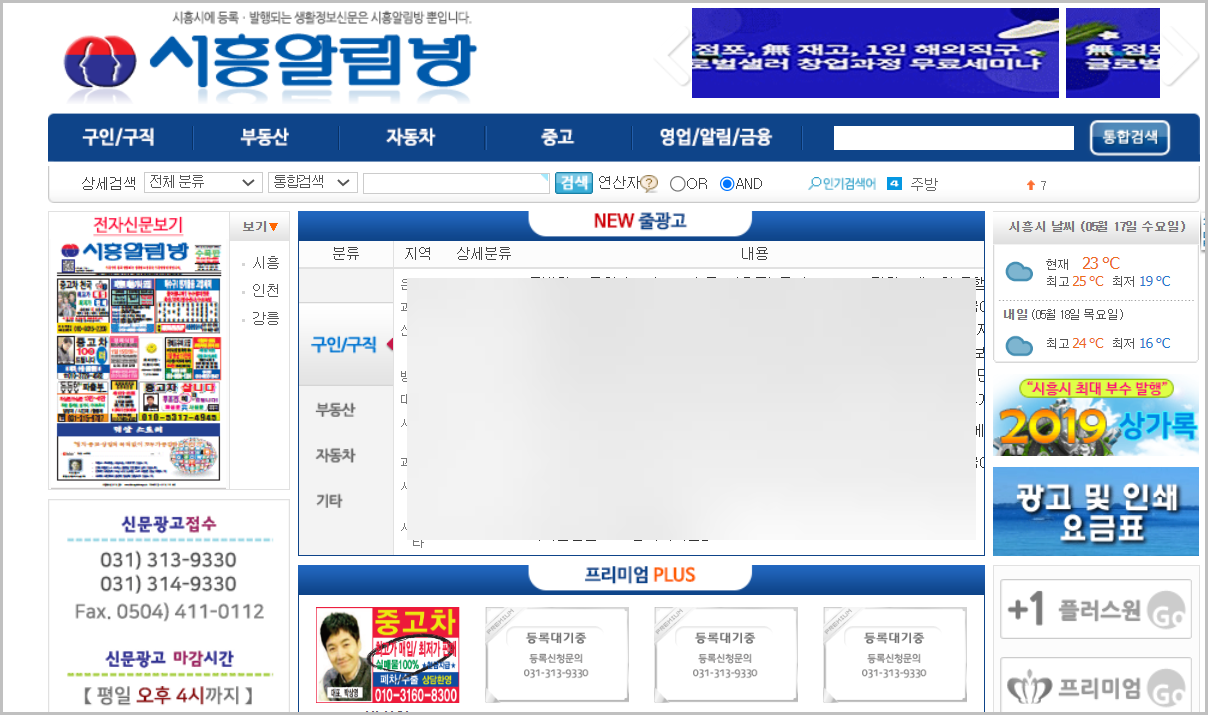Open the 영업/알림/금융 main menu
The image size is (1208, 715).
(716, 138)
